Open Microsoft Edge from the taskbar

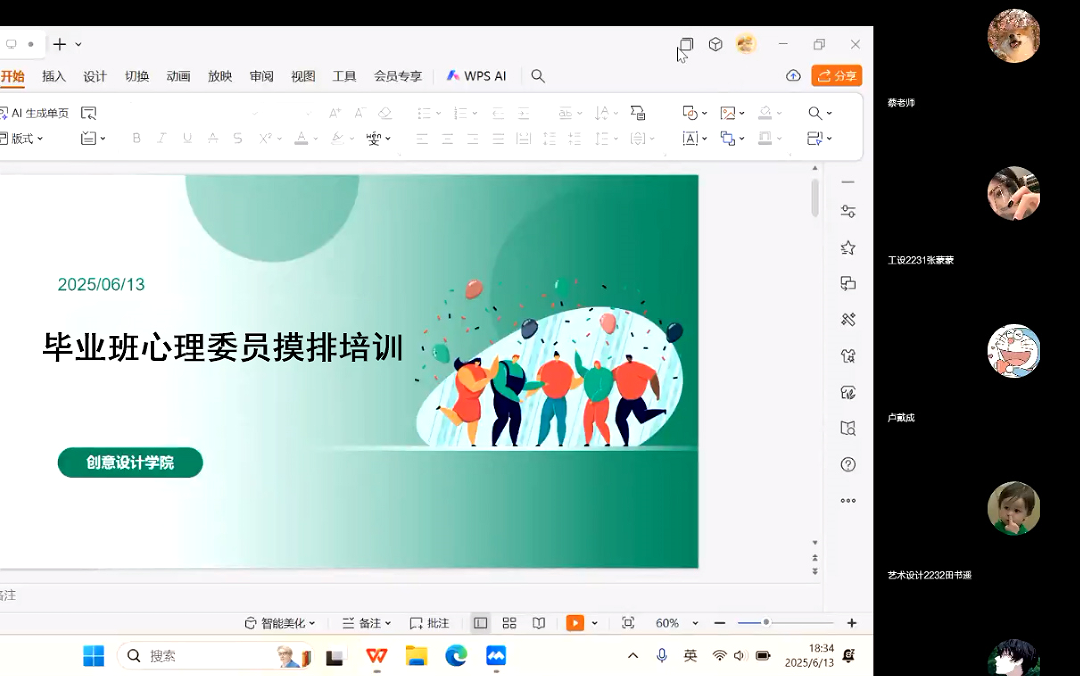coord(456,656)
